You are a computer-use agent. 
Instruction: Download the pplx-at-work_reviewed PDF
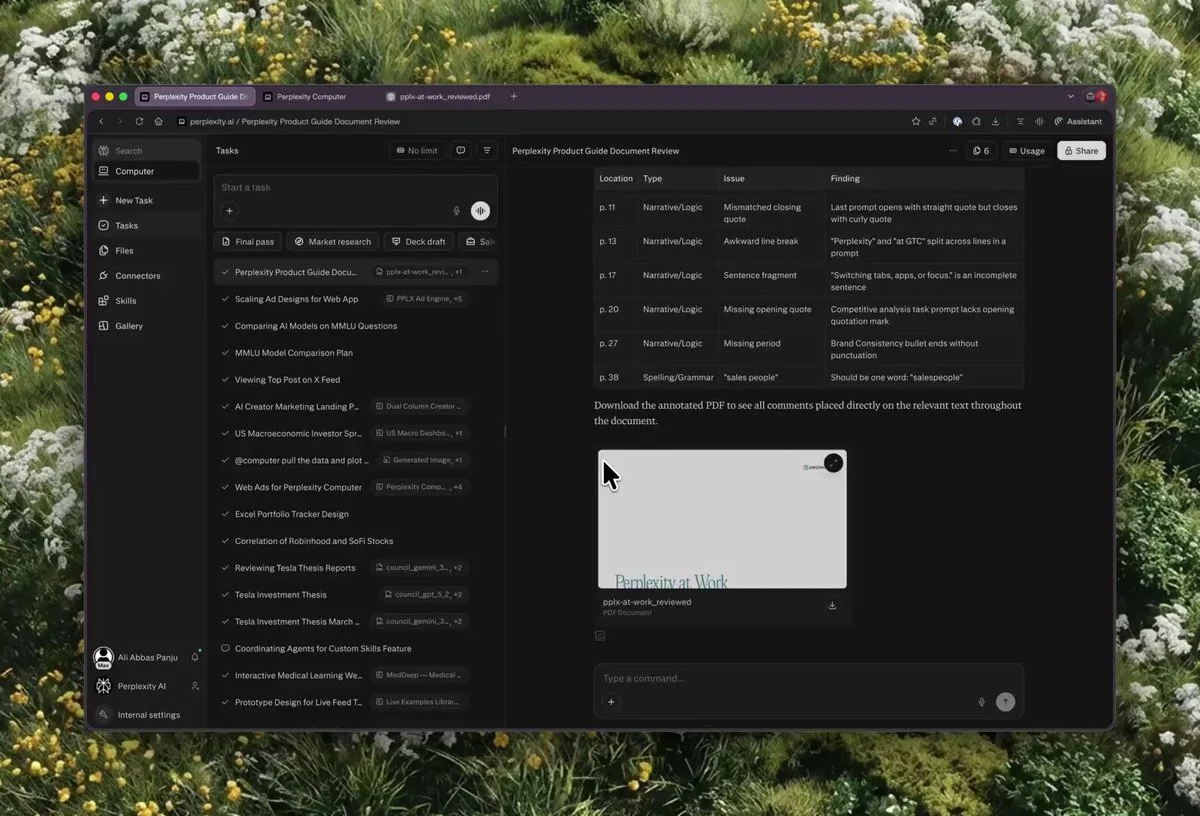point(832,605)
